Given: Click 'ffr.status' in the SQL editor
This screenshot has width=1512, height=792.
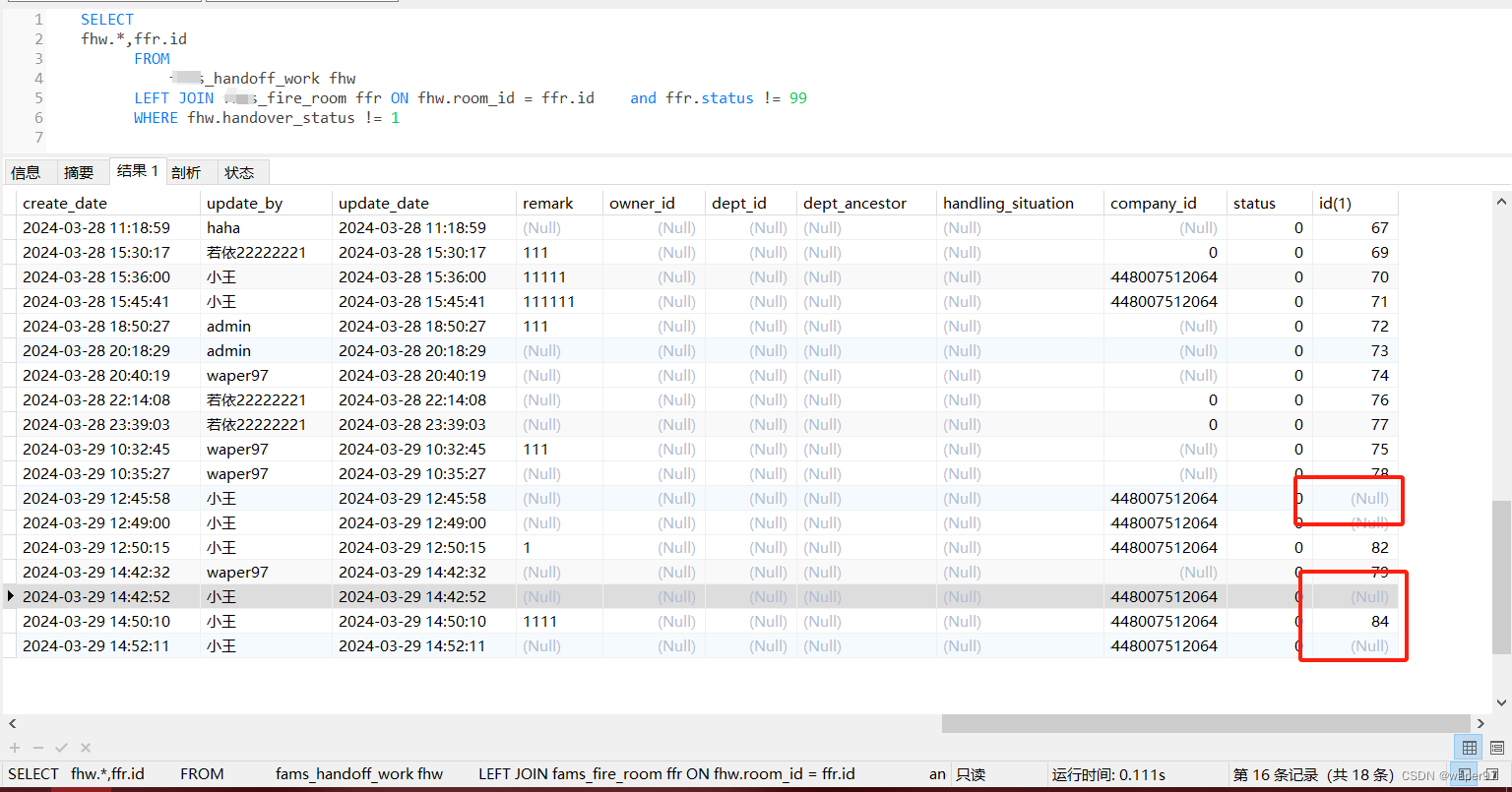Looking at the screenshot, I should (x=710, y=97).
